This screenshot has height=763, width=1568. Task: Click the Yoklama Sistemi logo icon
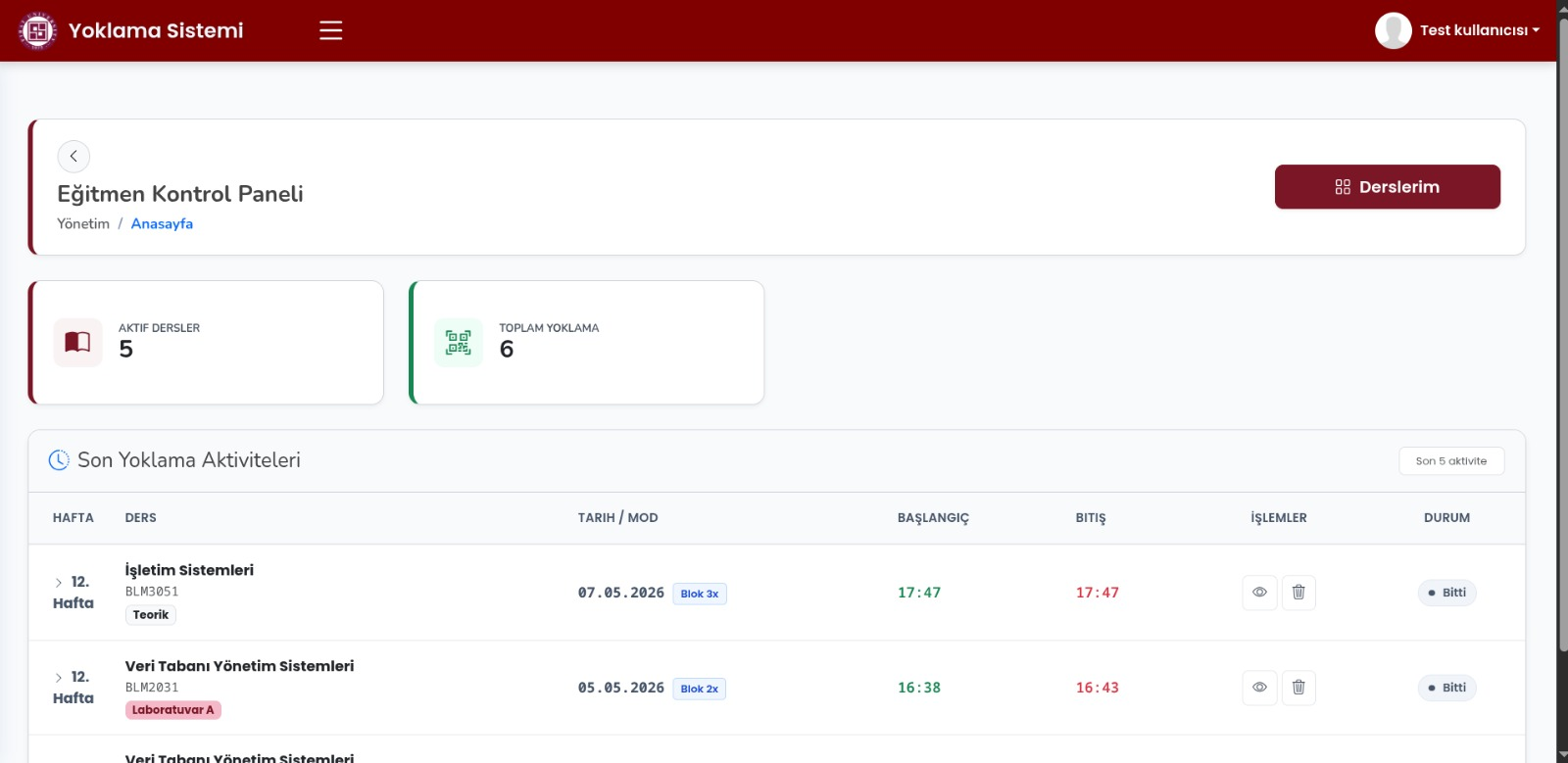click(37, 31)
